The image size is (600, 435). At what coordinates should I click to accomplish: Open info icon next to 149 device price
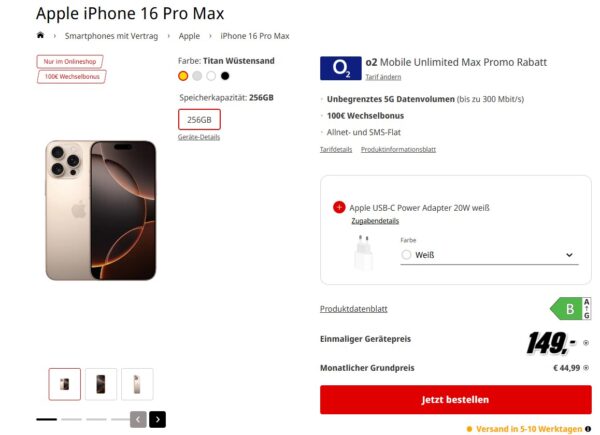(585, 343)
